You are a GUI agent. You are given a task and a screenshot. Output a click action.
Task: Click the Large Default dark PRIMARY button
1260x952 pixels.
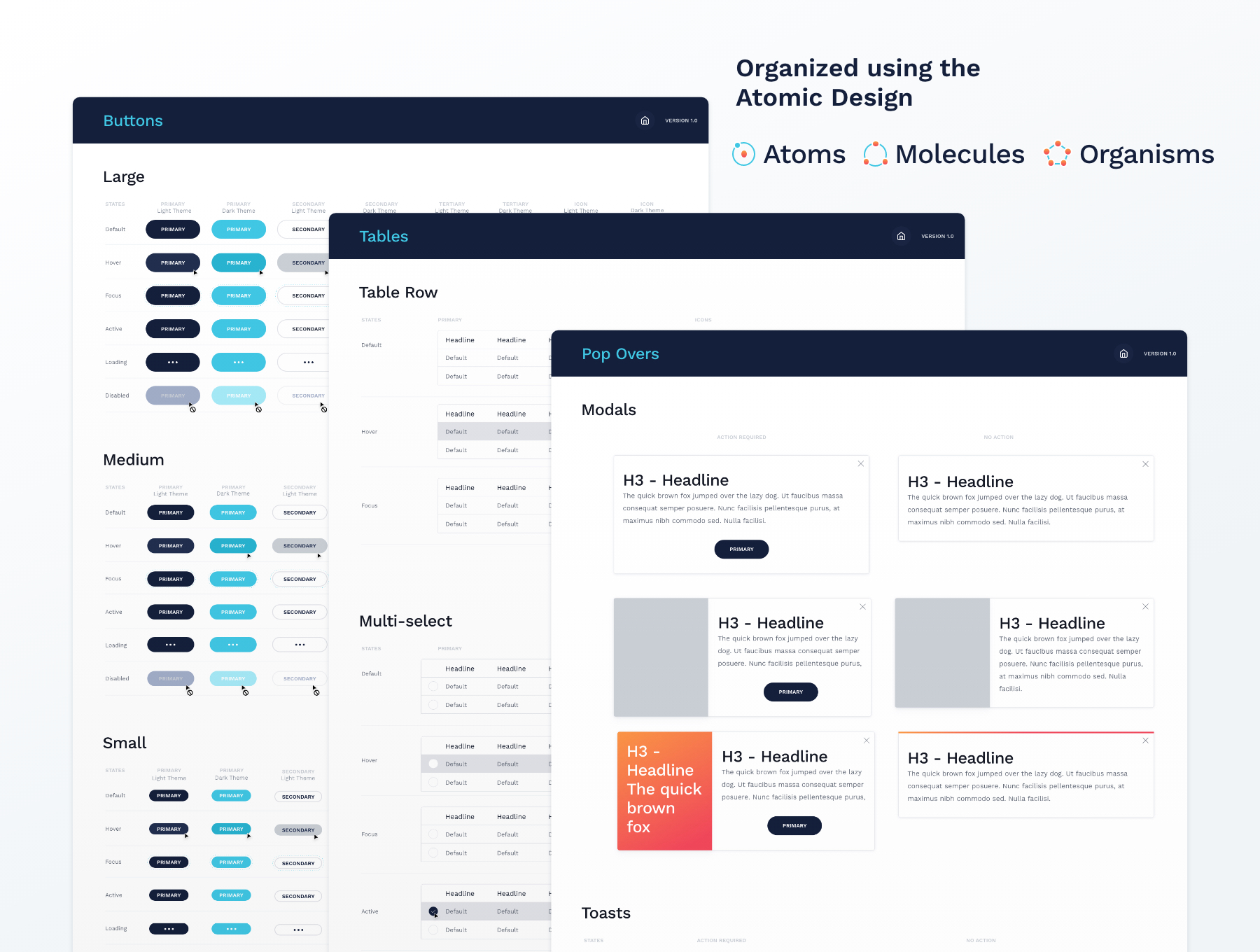point(173,230)
